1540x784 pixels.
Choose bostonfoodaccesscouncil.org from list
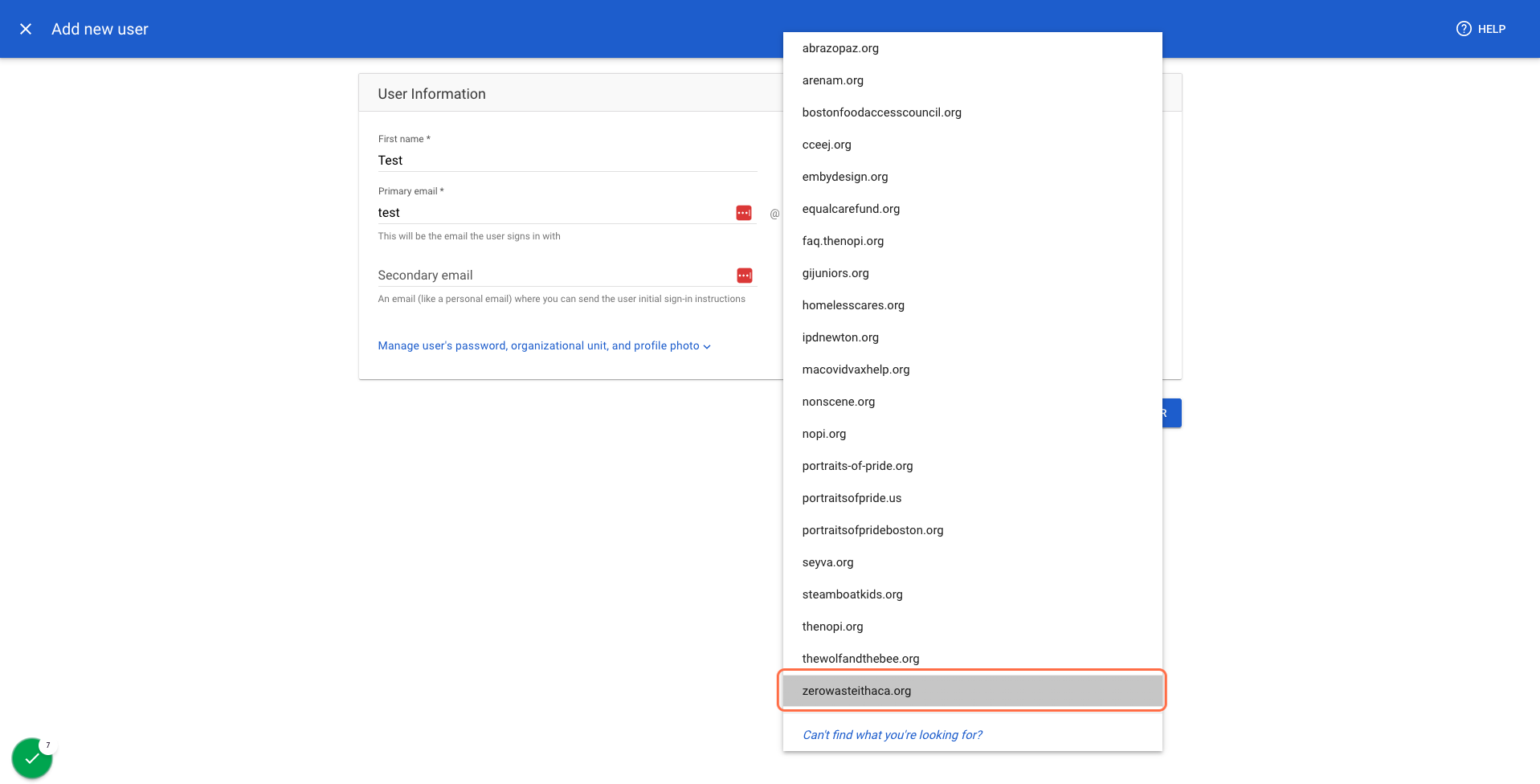[x=972, y=112]
